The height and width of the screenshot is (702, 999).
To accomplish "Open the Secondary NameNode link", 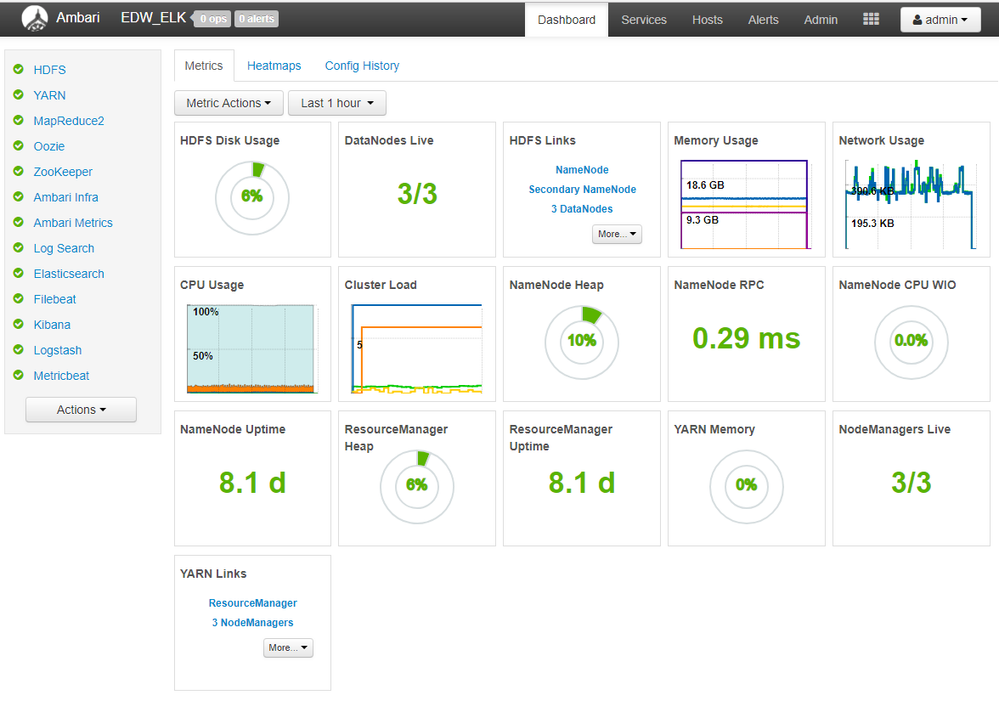I will (x=582, y=190).
